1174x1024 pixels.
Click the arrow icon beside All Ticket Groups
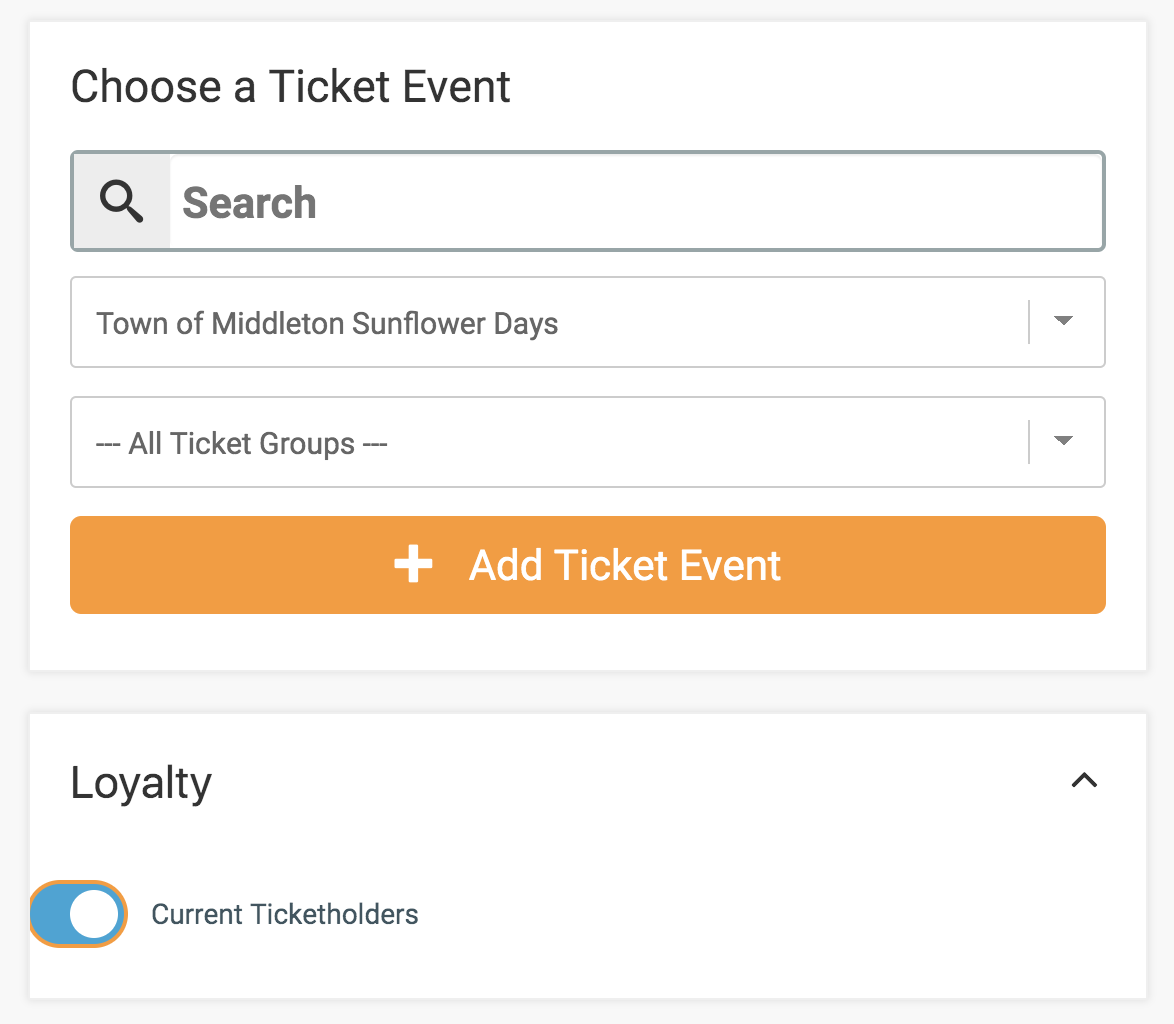1064,441
